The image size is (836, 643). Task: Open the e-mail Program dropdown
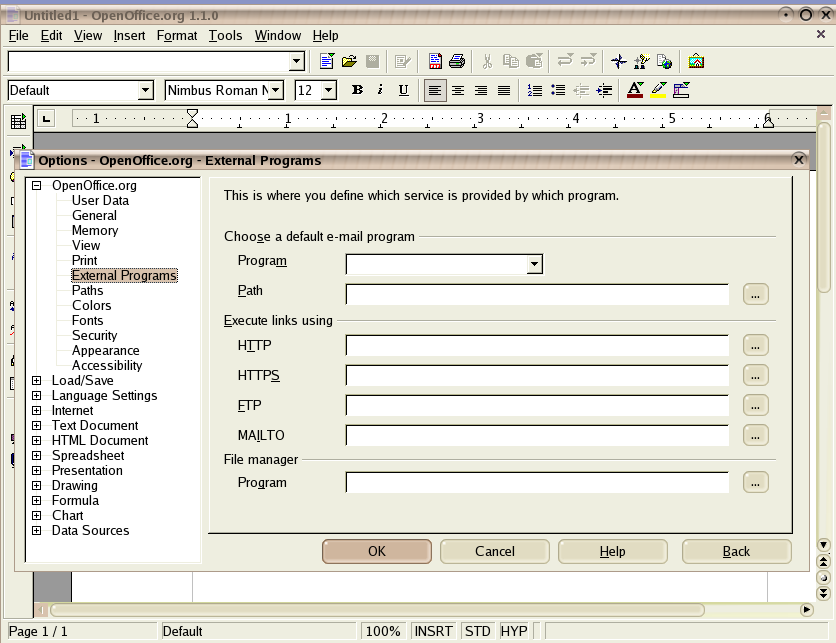click(535, 265)
